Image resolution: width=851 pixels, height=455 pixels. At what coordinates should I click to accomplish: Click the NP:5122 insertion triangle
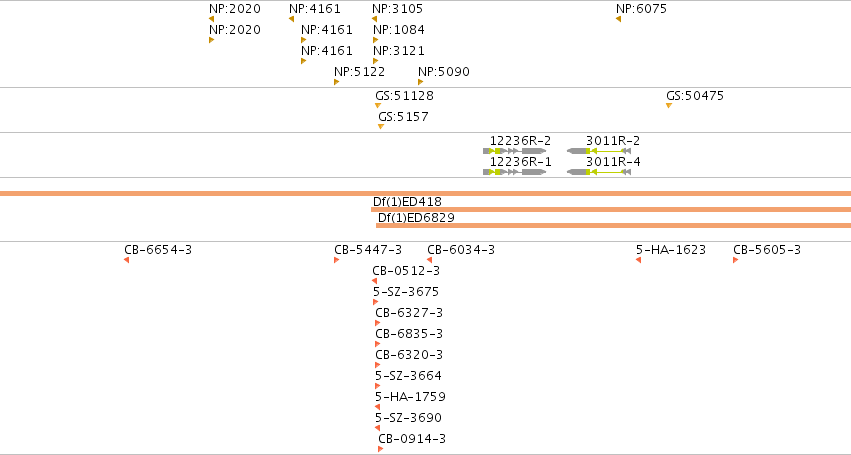click(336, 82)
